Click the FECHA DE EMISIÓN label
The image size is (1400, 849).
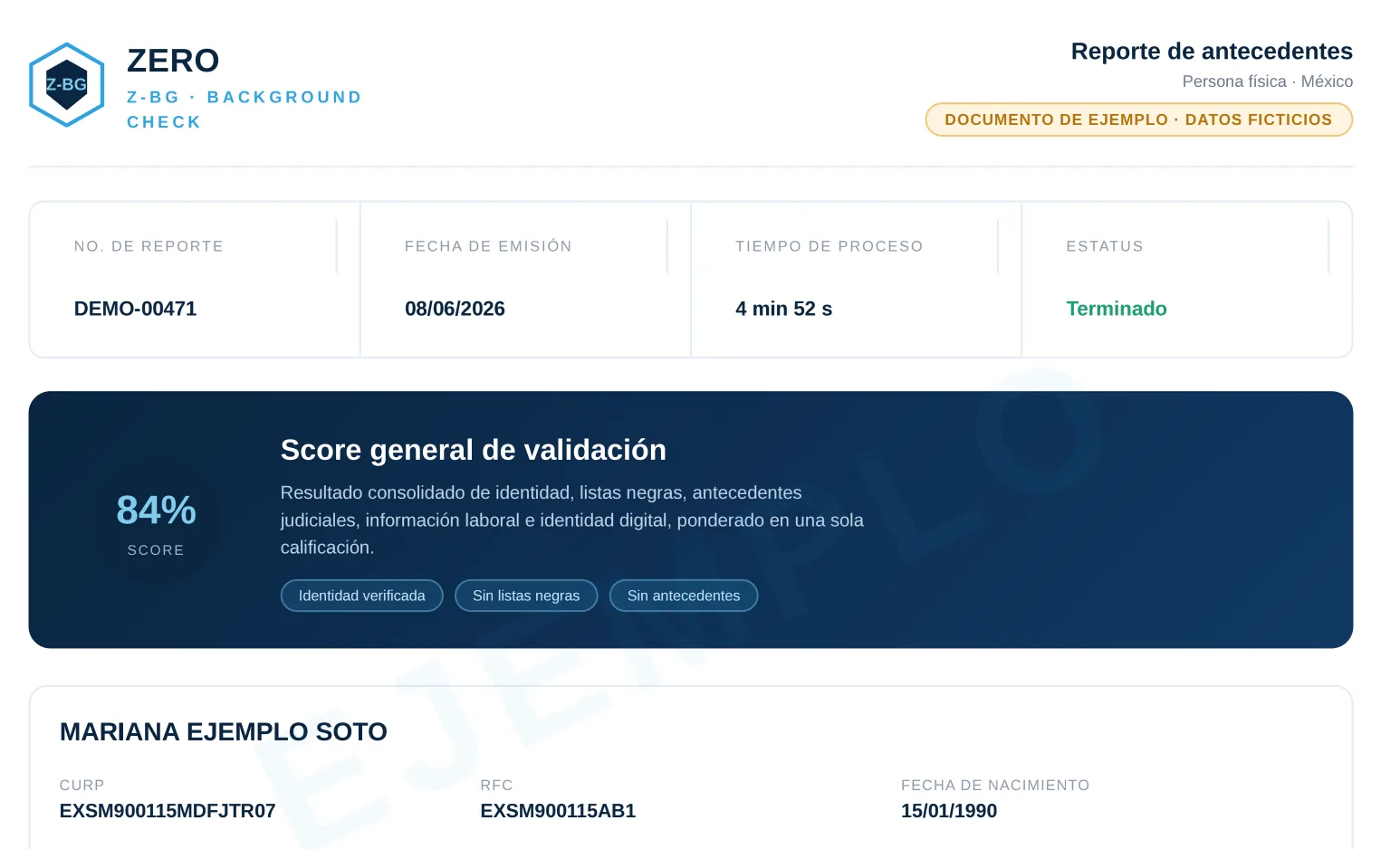(488, 246)
